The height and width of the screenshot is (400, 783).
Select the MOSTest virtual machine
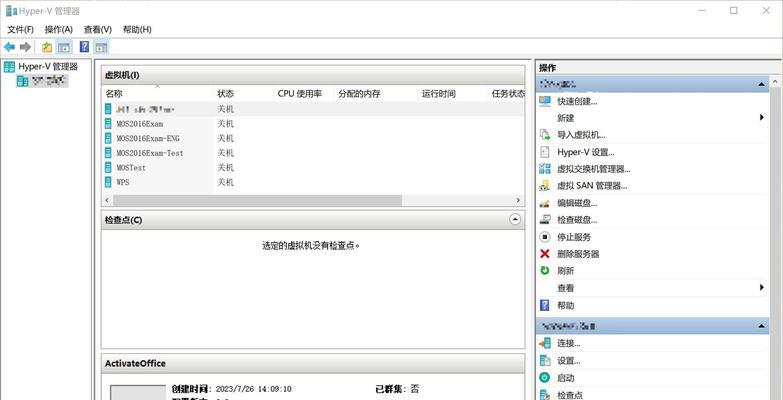(x=313, y=168)
